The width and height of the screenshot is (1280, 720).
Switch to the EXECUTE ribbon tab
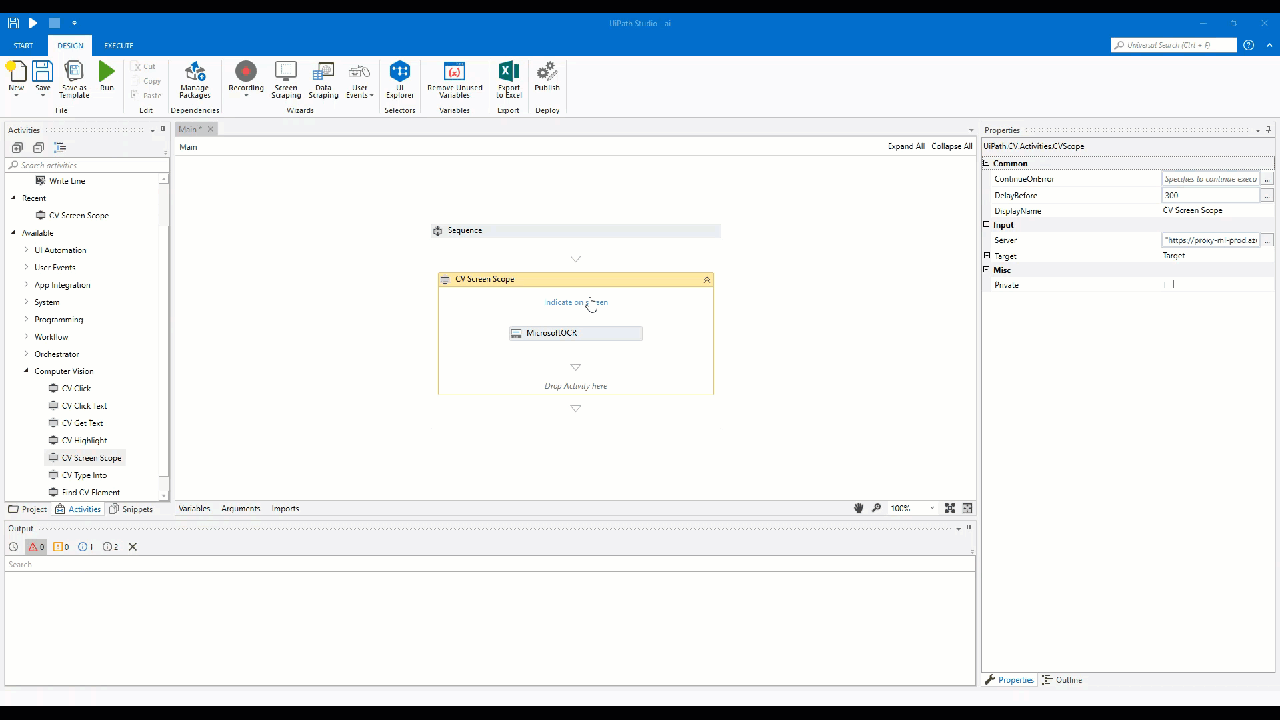click(x=118, y=45)
